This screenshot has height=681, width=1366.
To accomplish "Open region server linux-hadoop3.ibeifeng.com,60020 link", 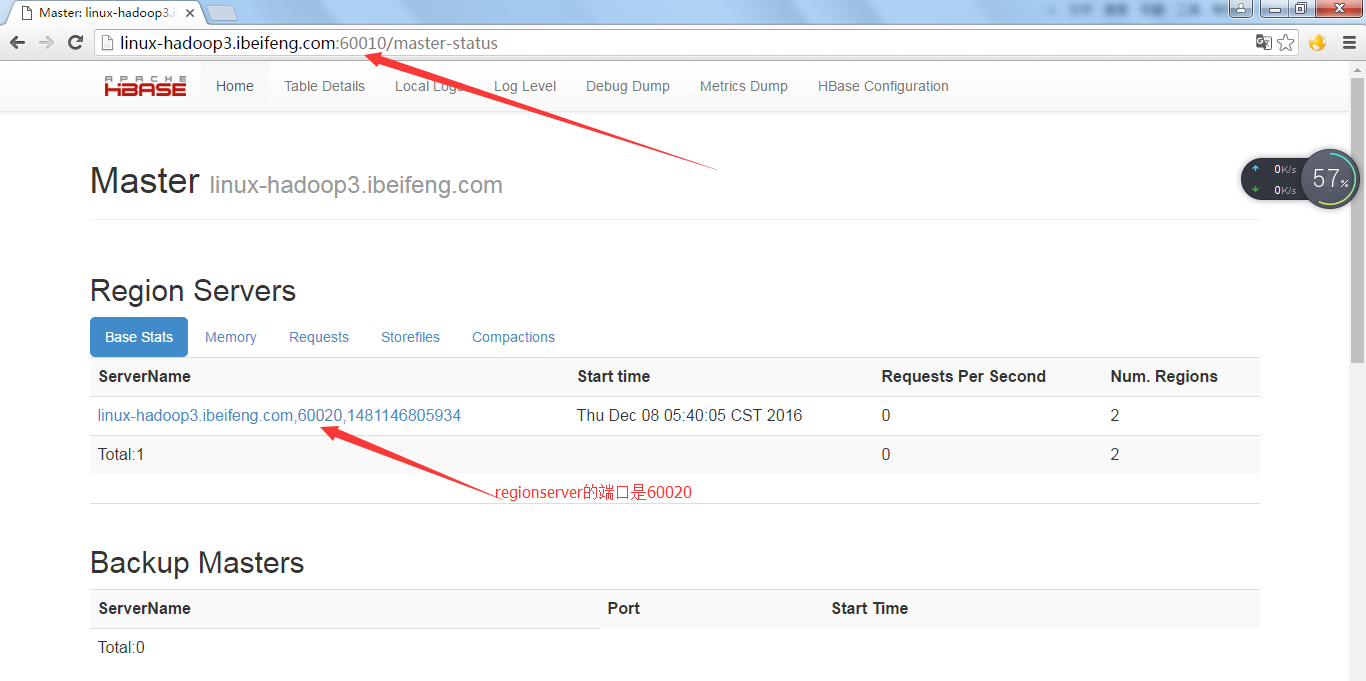I will (x=279, y=415).
